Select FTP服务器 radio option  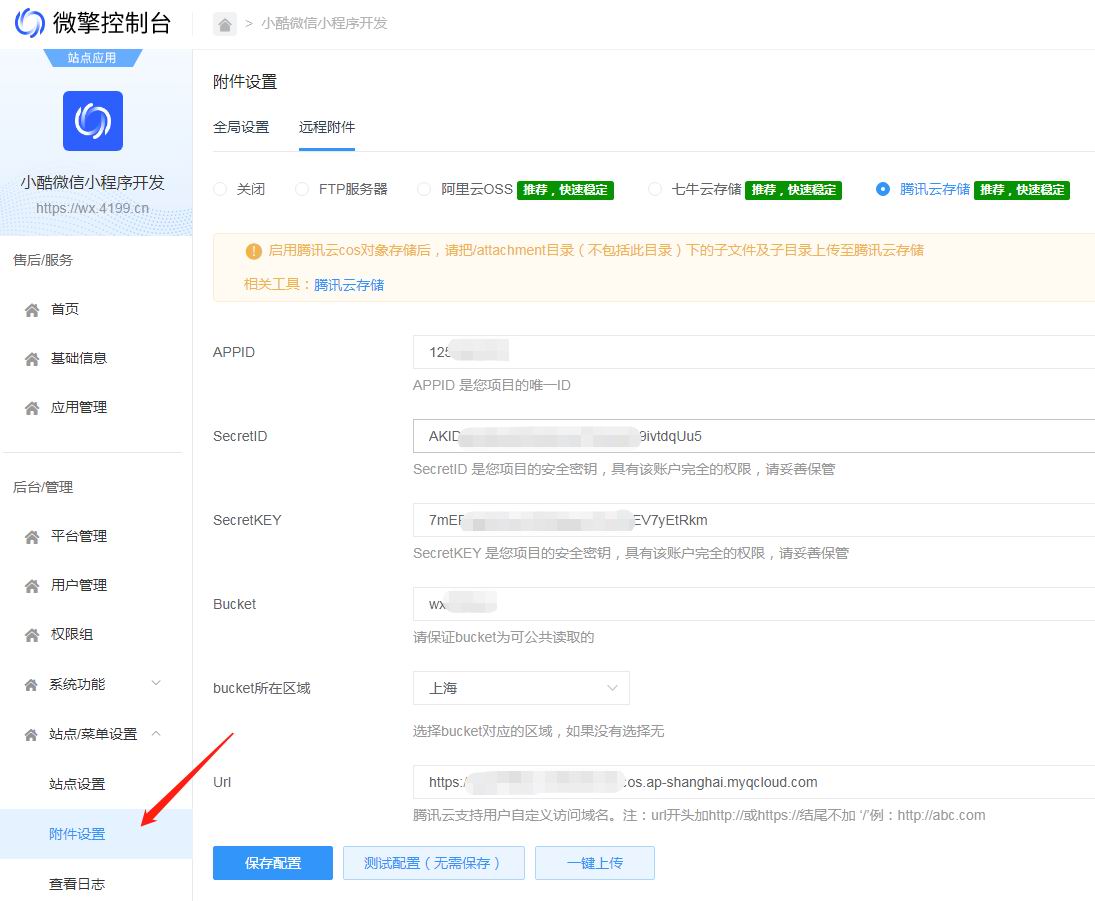pos(302,189)
